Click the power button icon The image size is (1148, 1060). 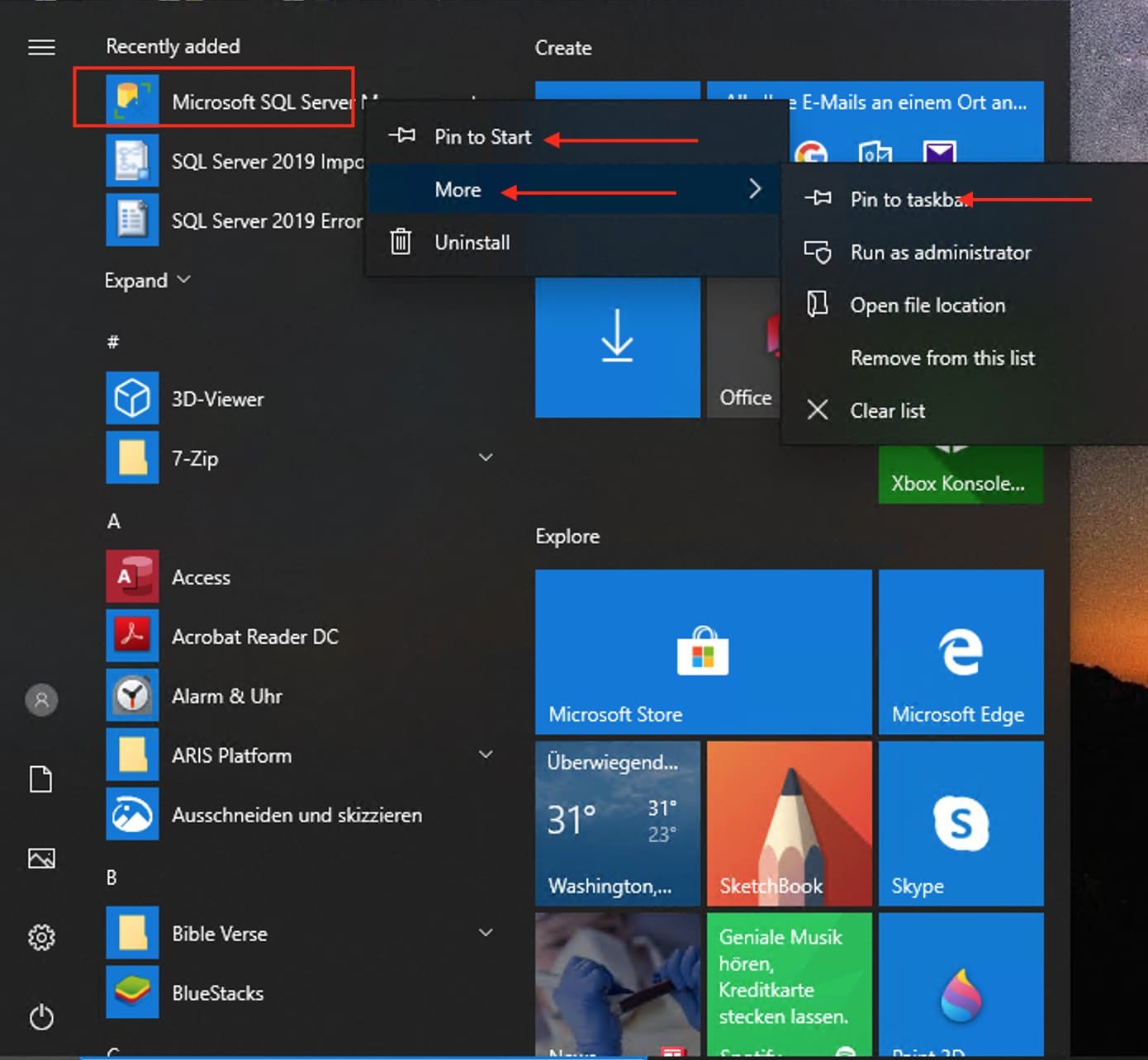41,1017
